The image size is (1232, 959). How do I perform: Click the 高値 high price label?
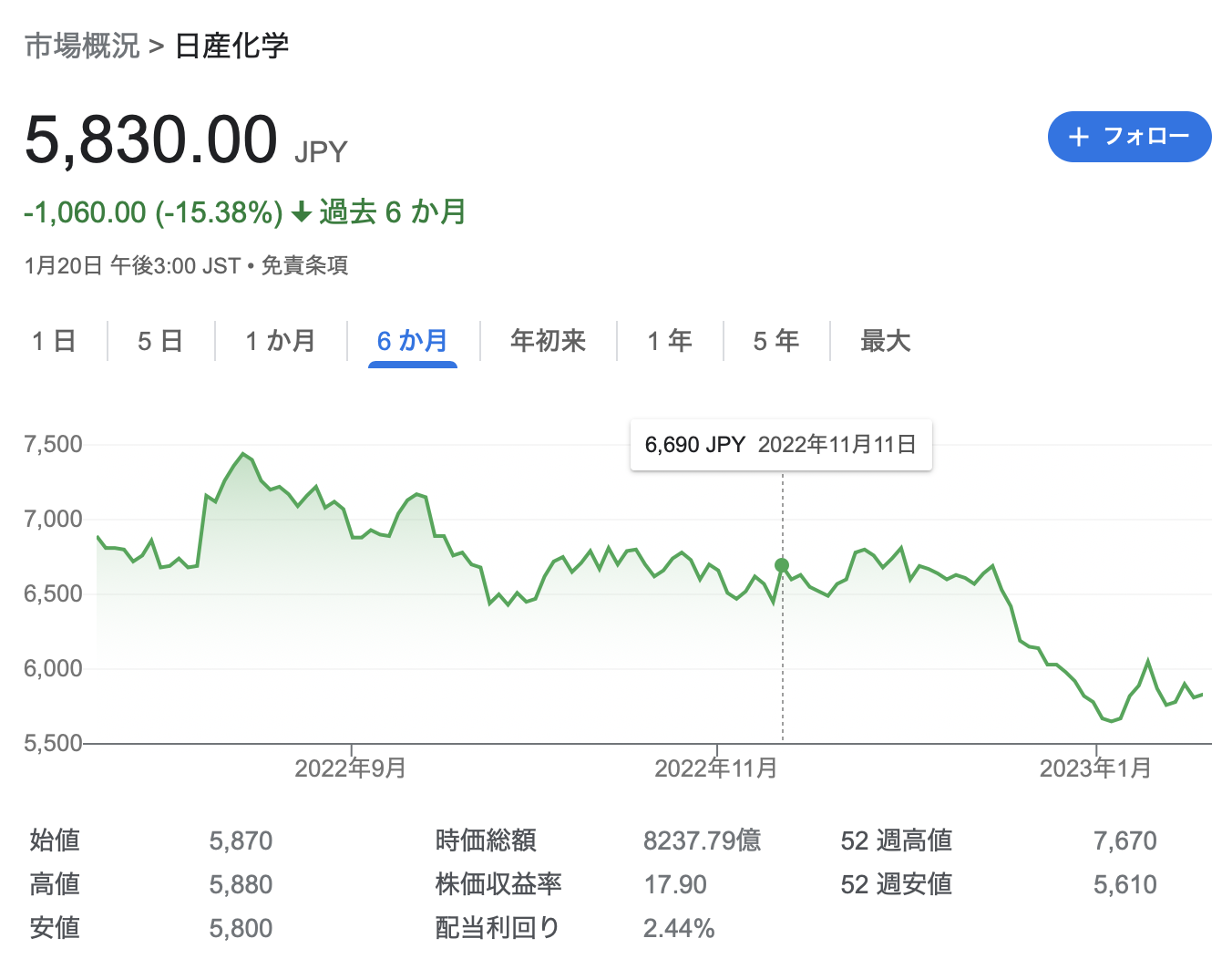55,884
